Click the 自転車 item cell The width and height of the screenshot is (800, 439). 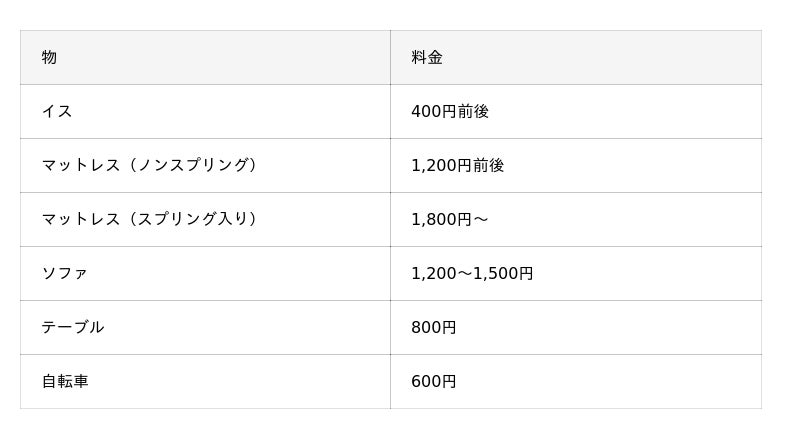coord(64,382)
